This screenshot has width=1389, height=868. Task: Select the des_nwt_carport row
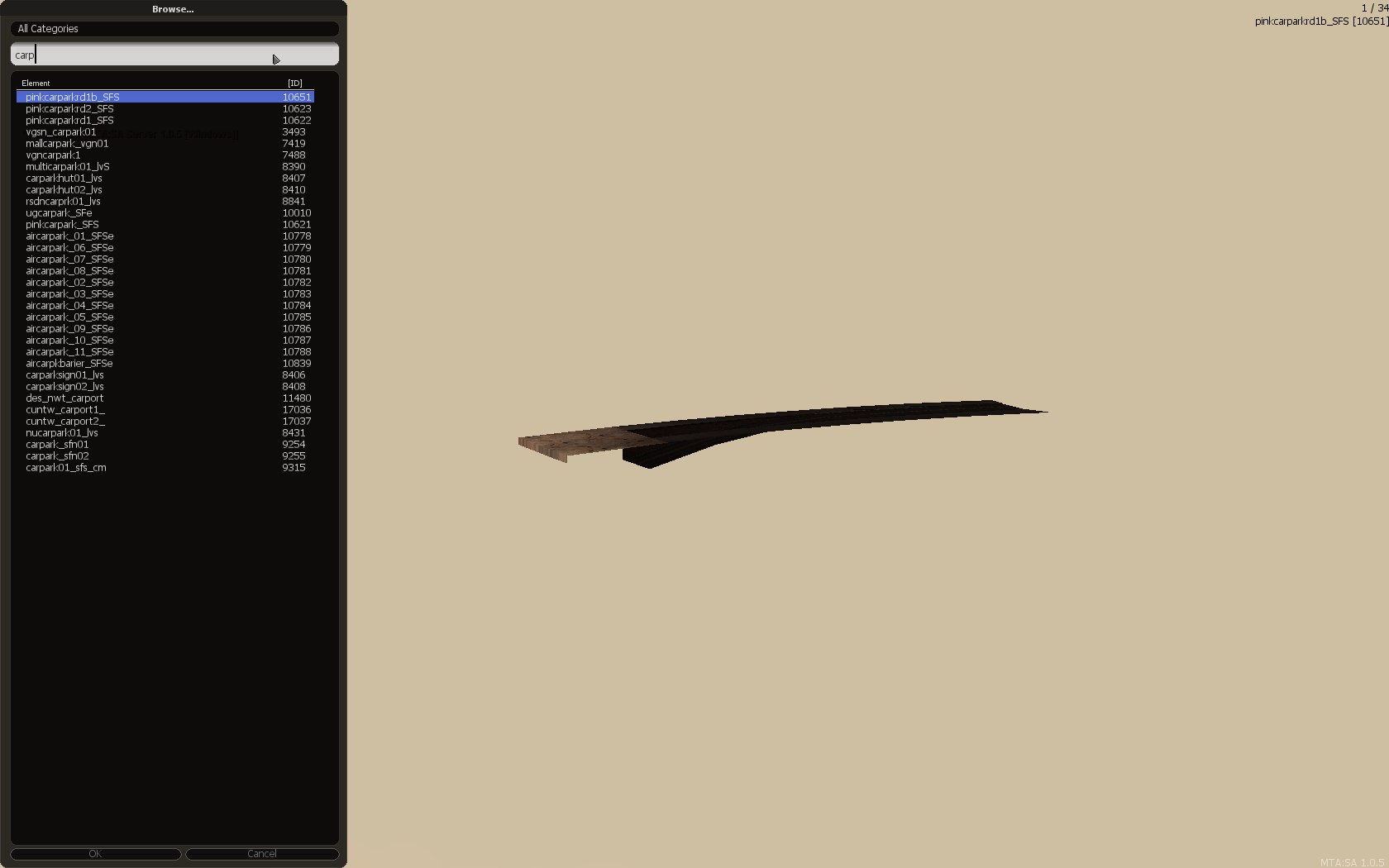[165, 398]
